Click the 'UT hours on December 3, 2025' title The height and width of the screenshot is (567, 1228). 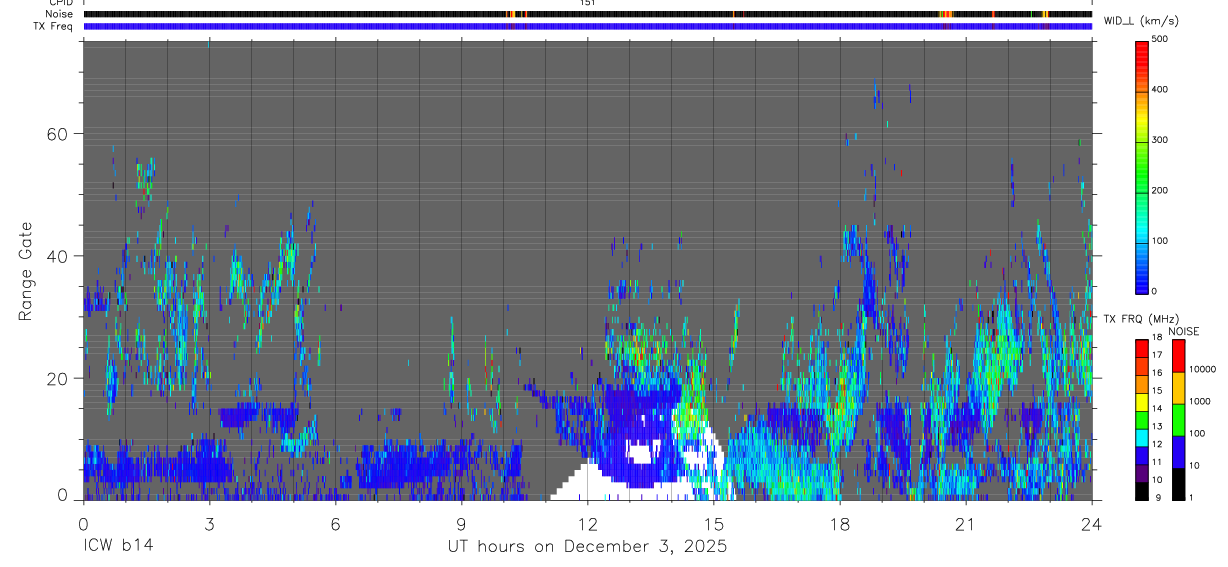coord(587,547)
